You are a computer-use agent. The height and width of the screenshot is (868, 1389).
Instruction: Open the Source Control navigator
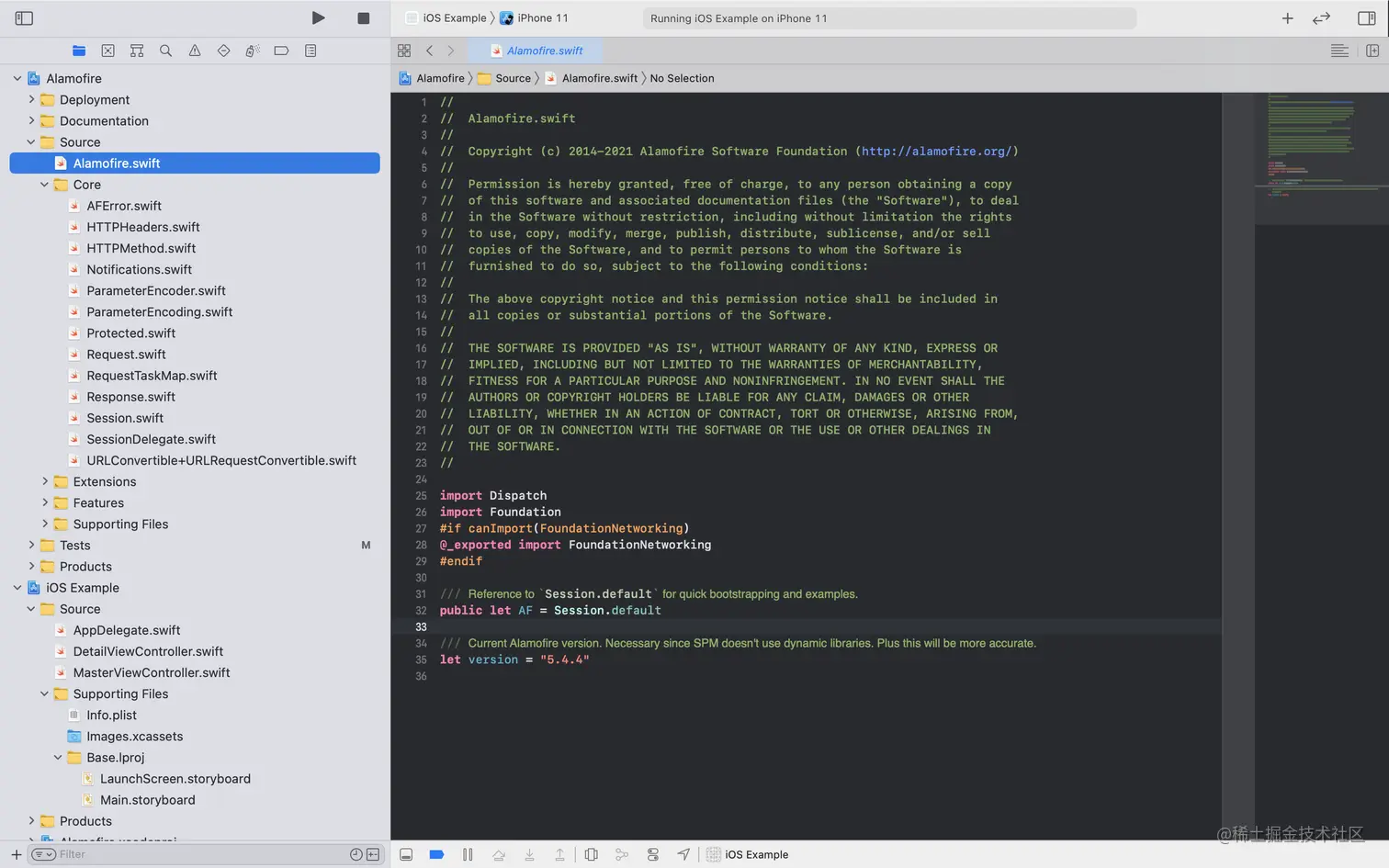[x=107, y=51]
